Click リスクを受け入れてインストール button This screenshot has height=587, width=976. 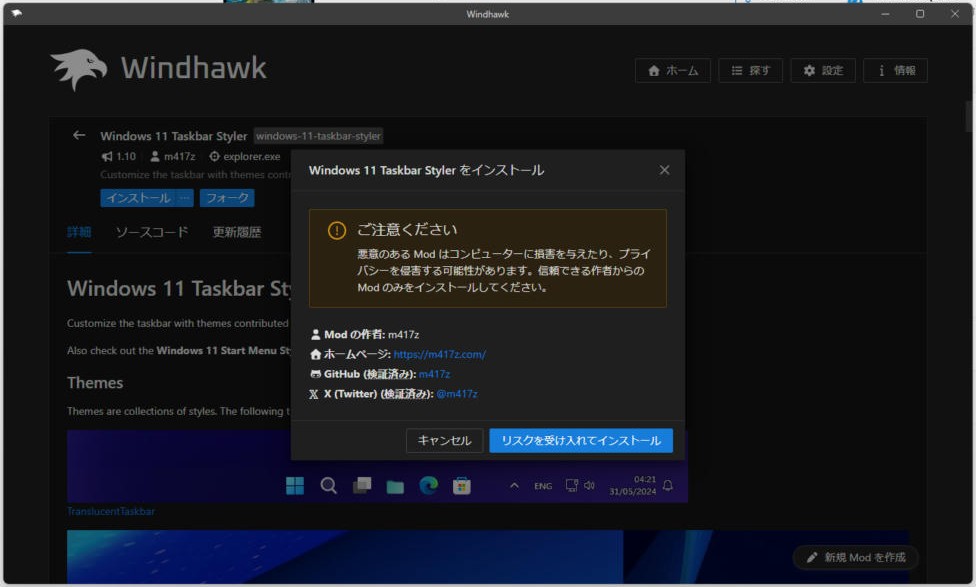point(581,441)
